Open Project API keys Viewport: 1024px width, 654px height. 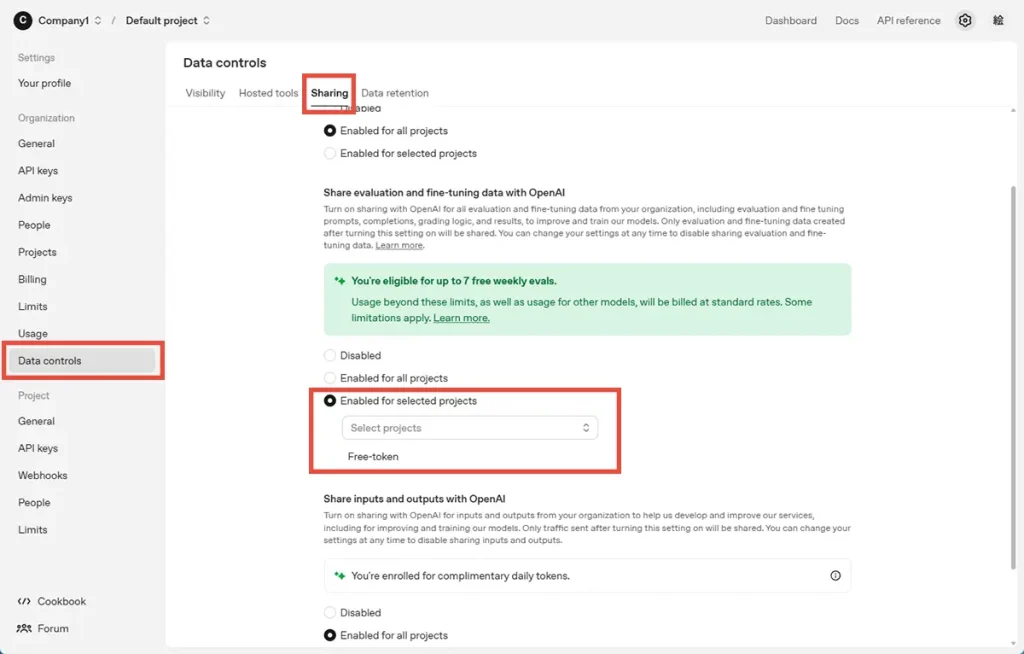pyautogui.click(x=38, y=448)
